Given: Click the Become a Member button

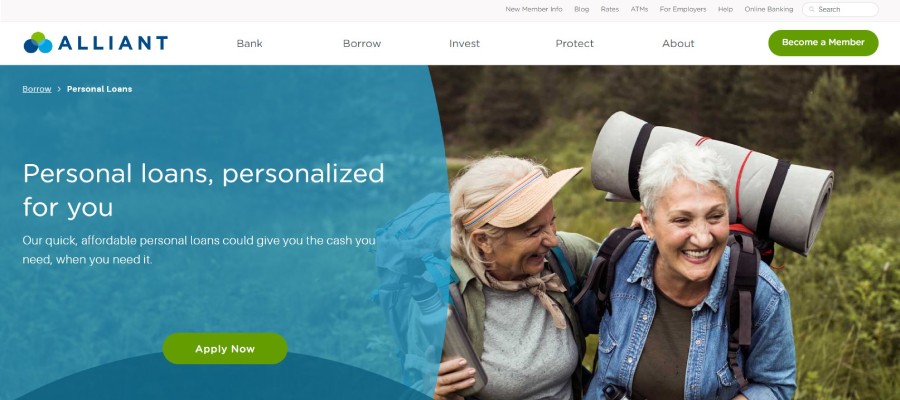Looking at the screenshot, I should (x=823, y=43).
